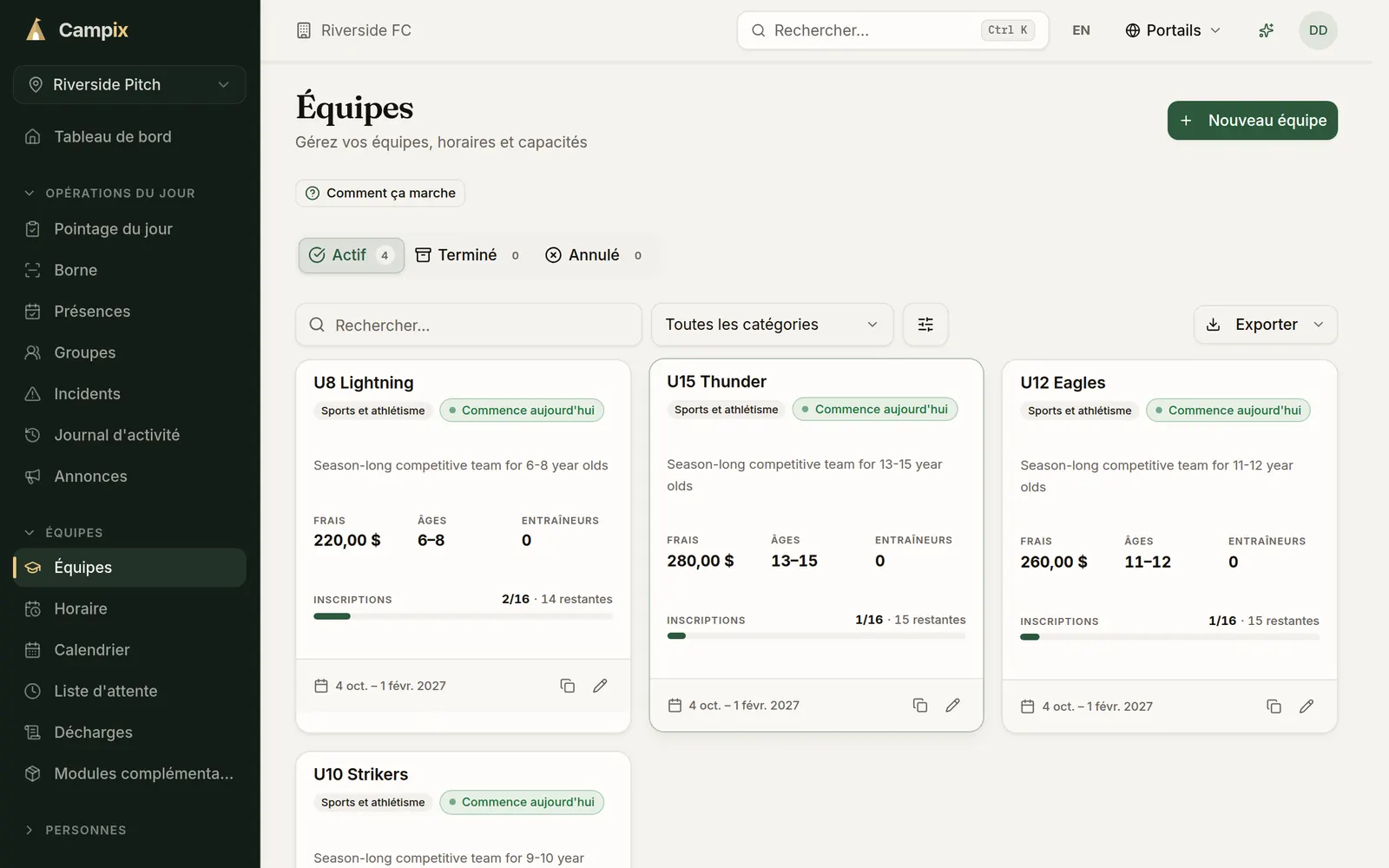Duplicate the U8 Lightning team
Screen dimensions: 1389x868
click(x=568, y=686)
